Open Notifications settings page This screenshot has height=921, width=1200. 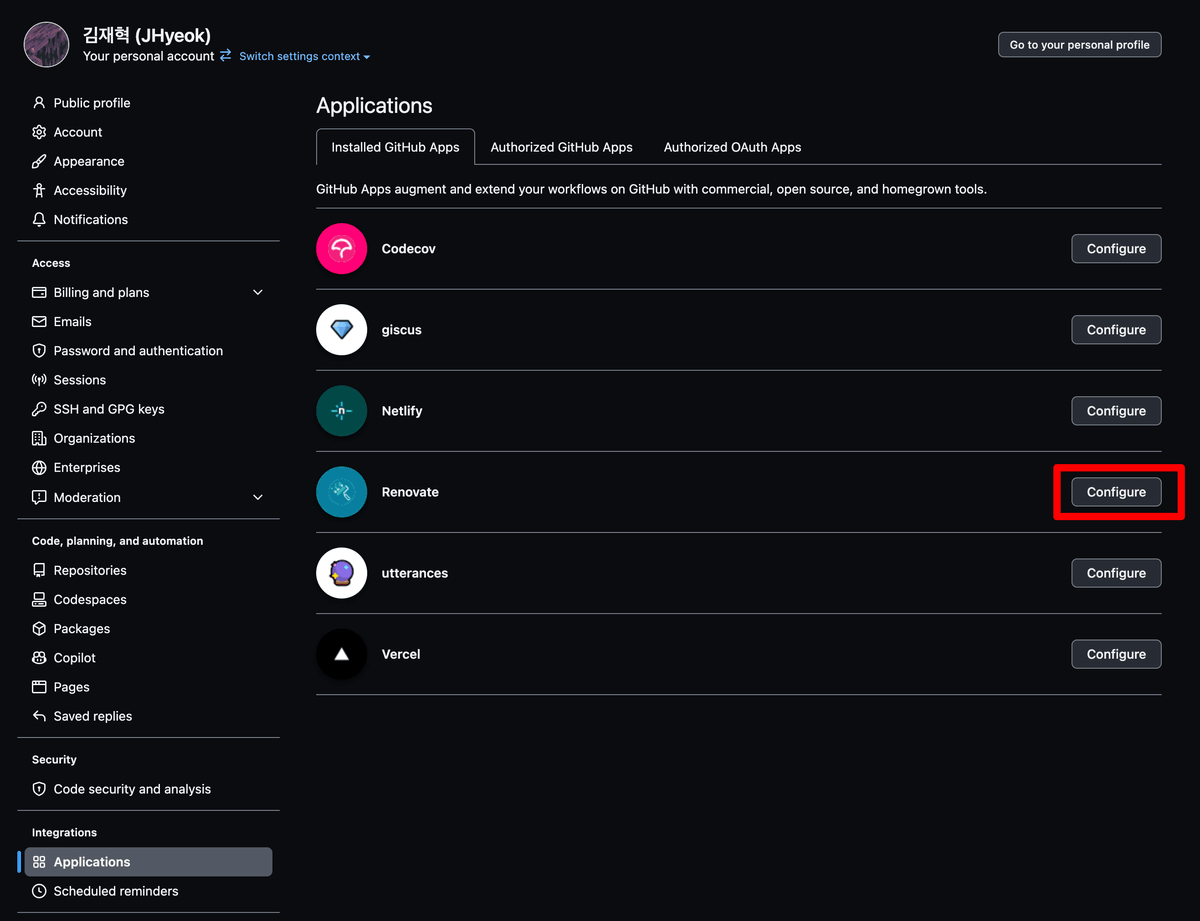pyautogui.click(x=90, y=220)
